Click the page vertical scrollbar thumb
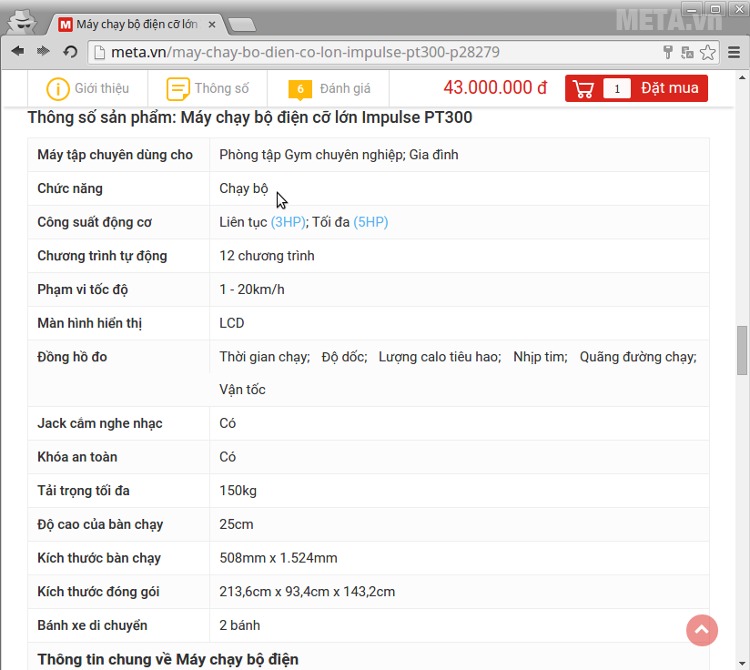The height and width of the screenshot is (670, 750). [x=742, y=350]
